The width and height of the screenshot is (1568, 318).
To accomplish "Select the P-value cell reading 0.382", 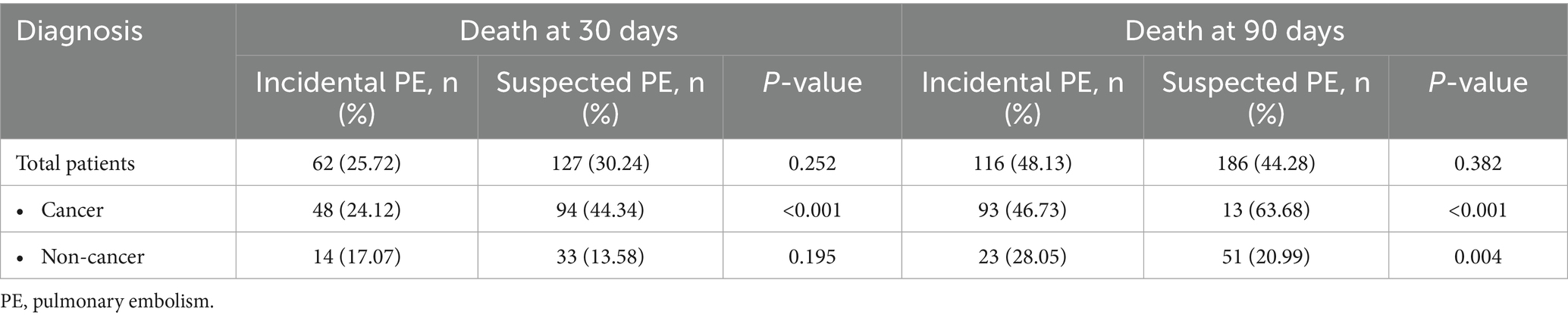I will click(x=1477, y=164).
